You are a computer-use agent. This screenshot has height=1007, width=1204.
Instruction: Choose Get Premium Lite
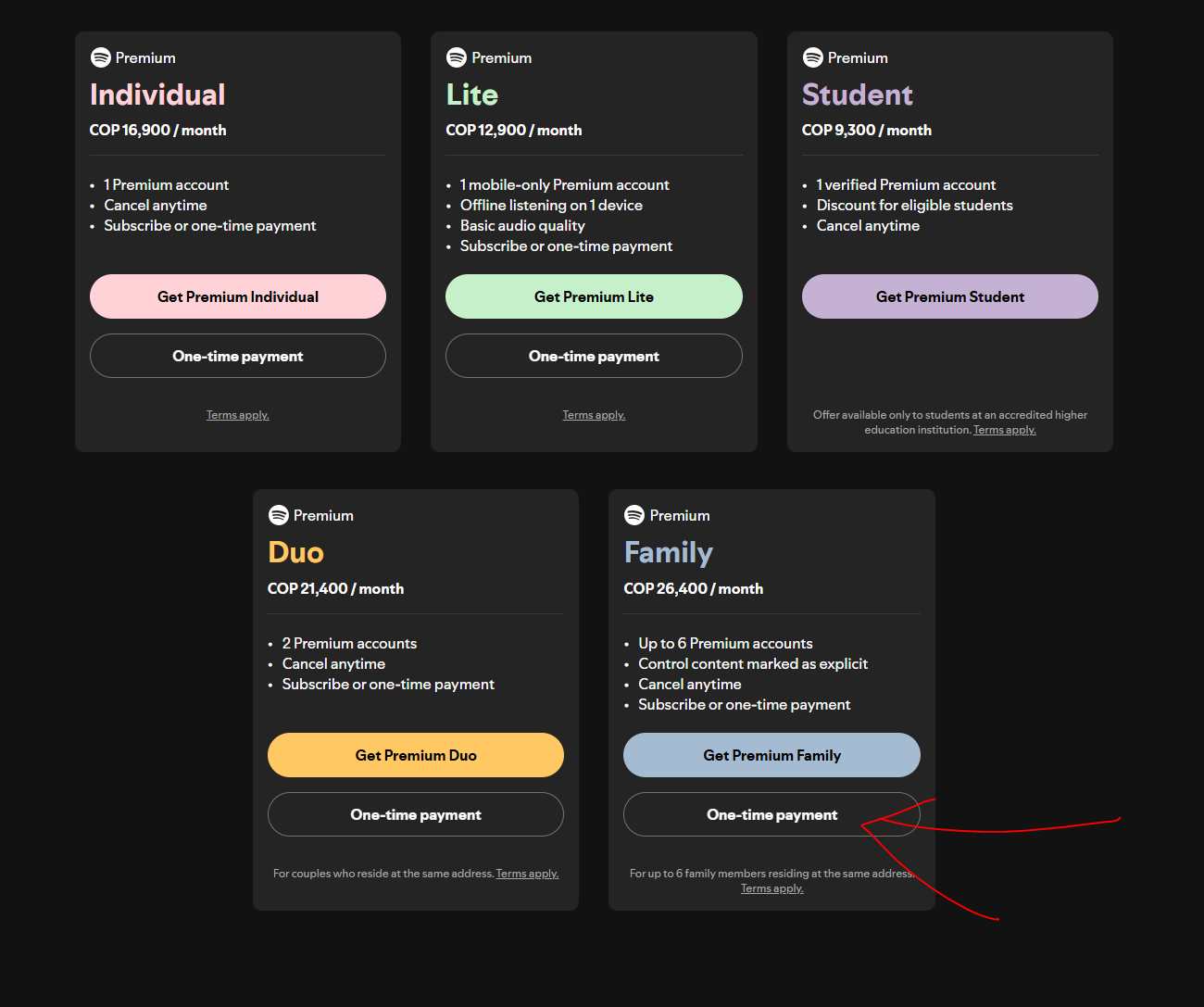(x=594, y=296)
